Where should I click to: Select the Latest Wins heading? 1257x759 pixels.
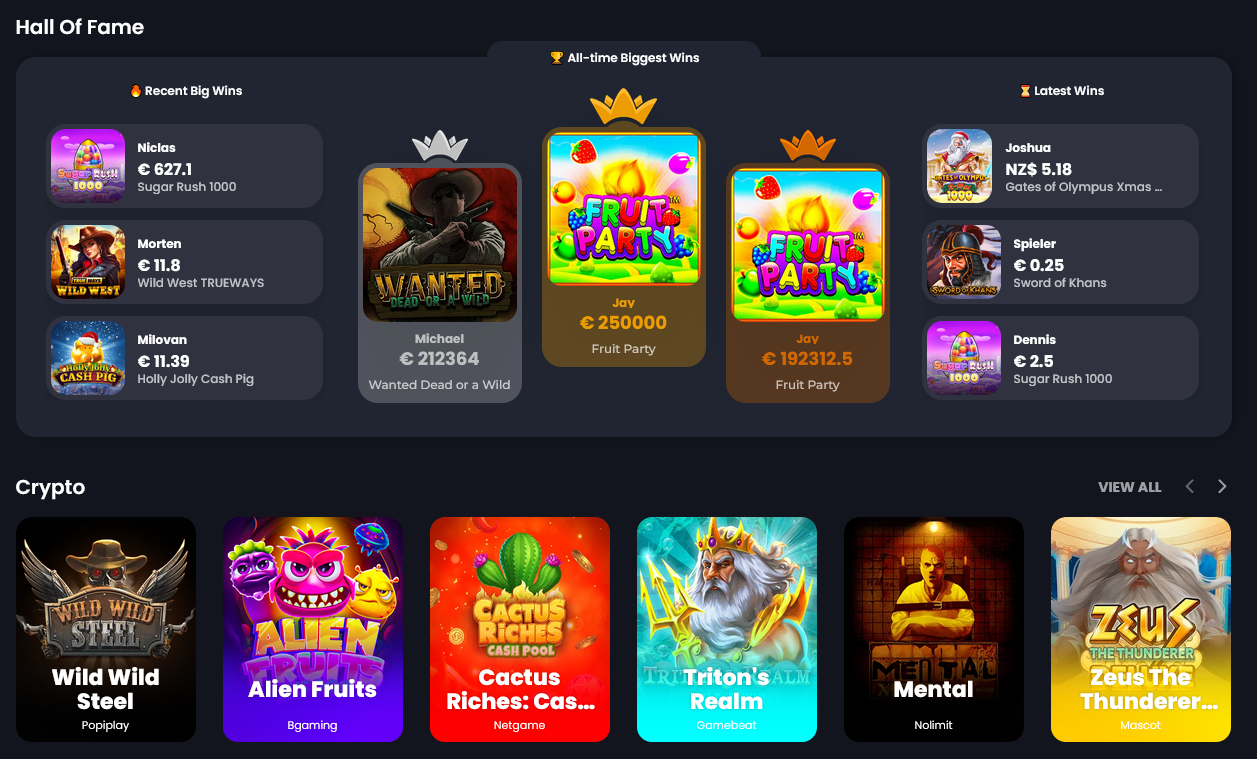click(1061, 91)
